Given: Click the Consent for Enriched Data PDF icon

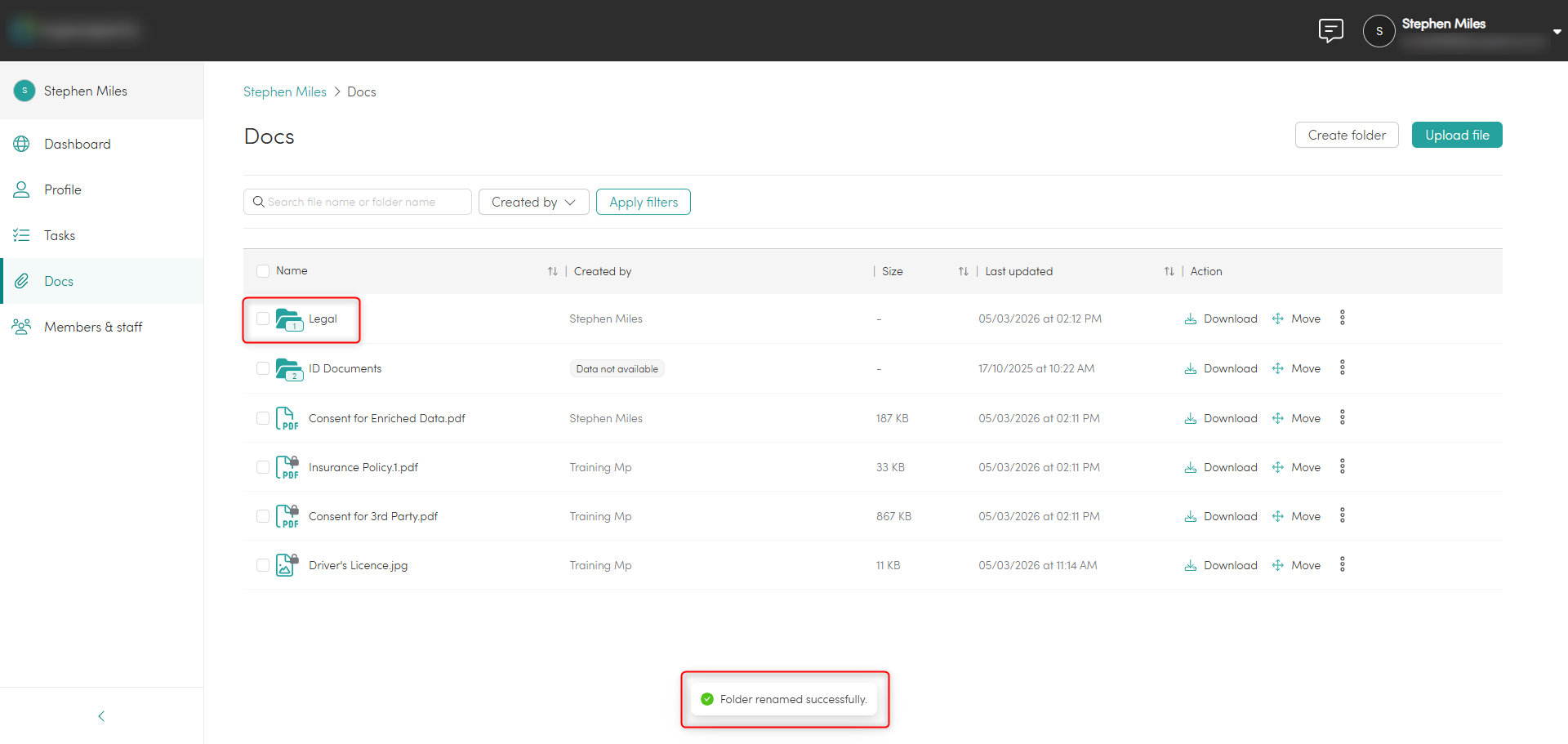Looking at the screenshot, I should point(287,418).
